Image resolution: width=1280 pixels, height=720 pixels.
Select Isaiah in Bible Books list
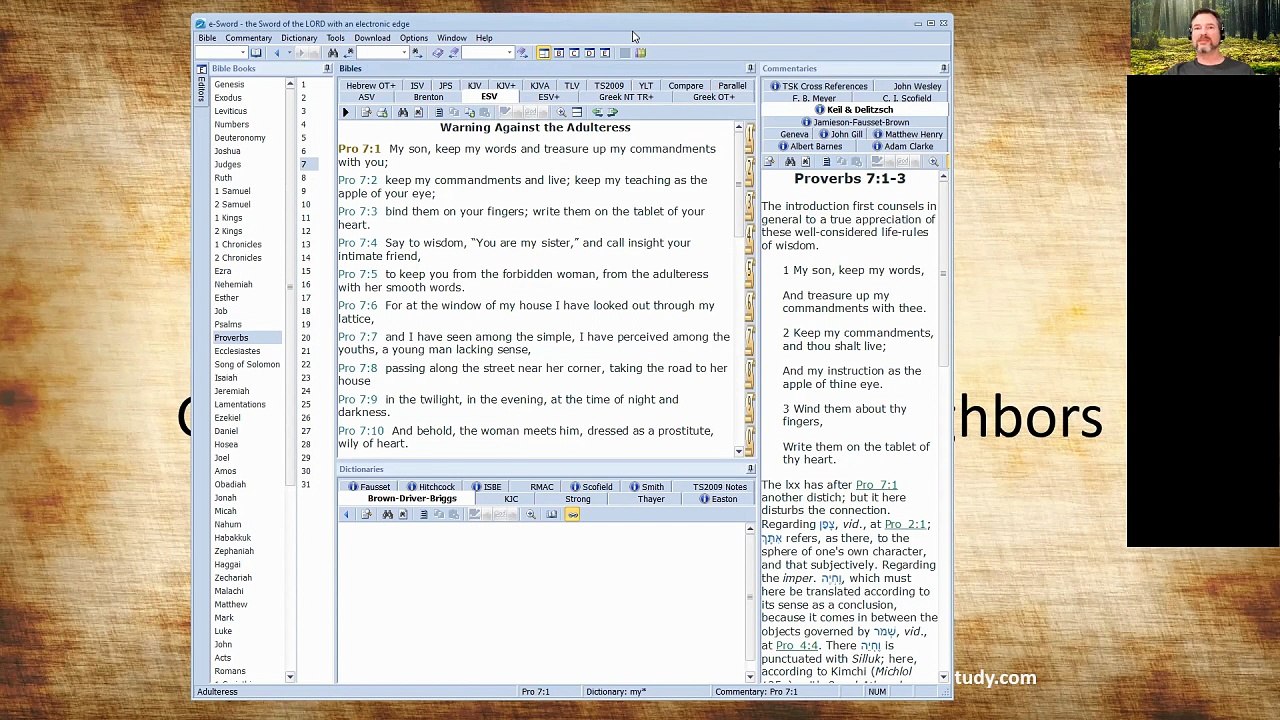226,378
